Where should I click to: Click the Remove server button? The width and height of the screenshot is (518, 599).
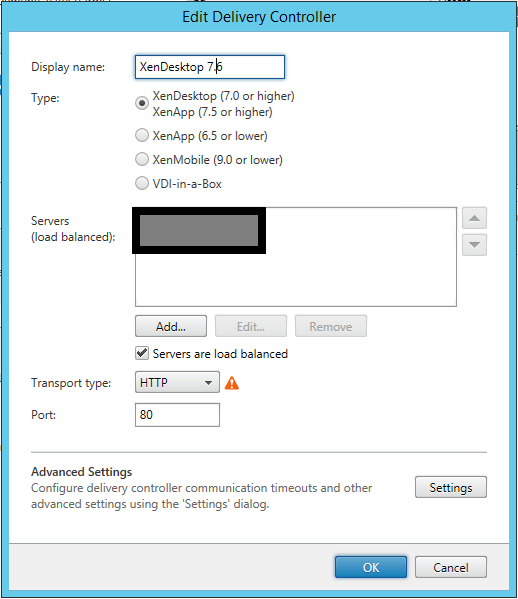pyautogui.click(x=330, y=326)
